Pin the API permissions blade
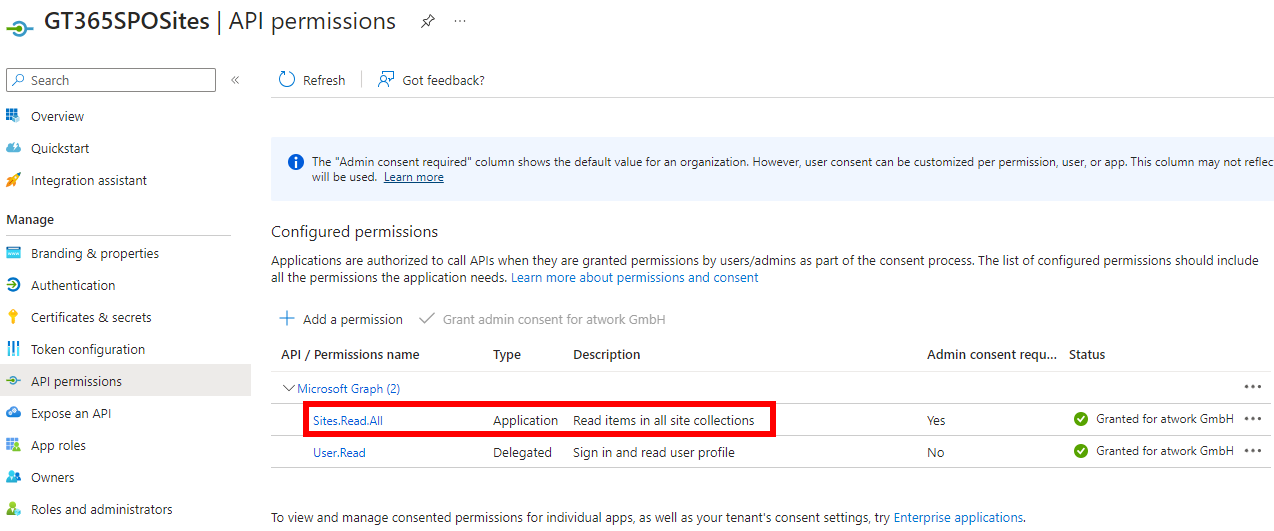The width and height of the screenshot is (1274, 531). 428,21
